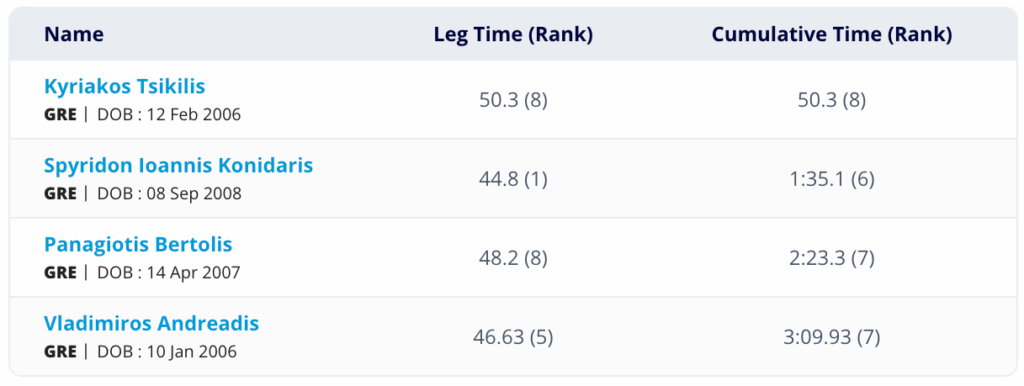
Task: Click the DOB 14 Apr 2007 text
Action: coord(169,273)
